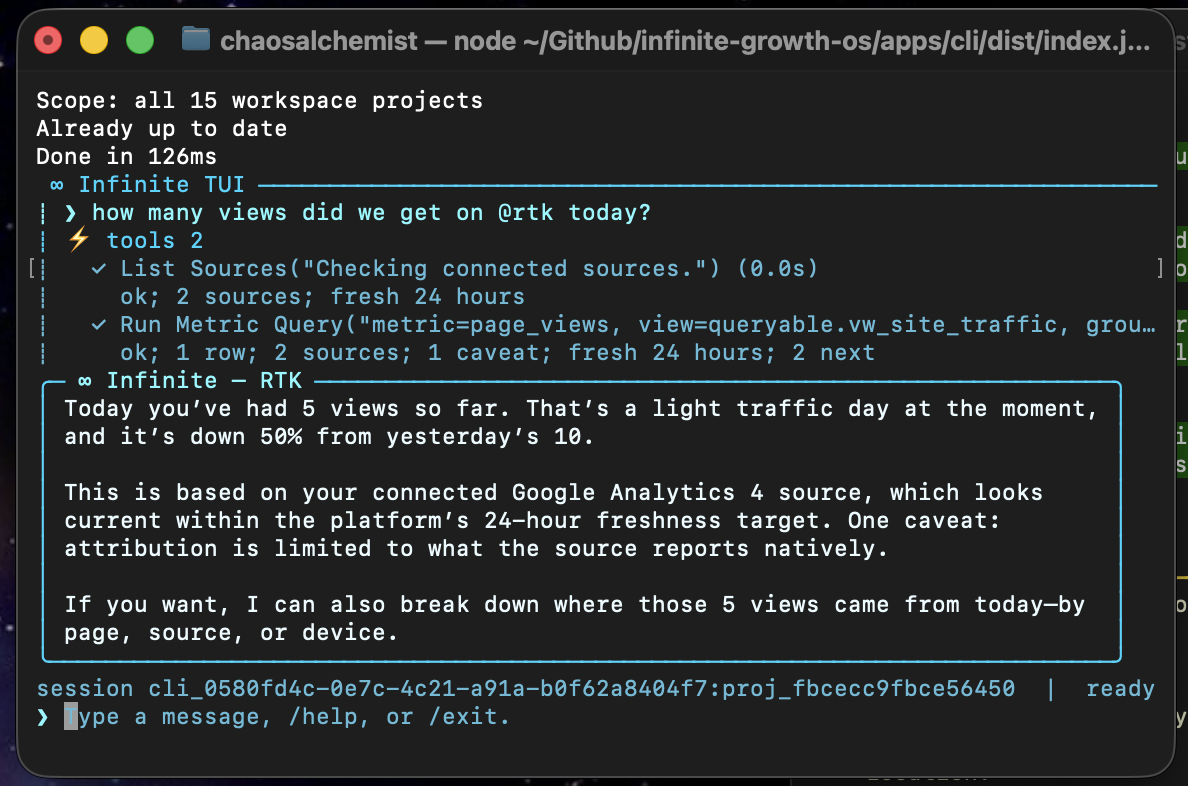The width and height of the screenshot is (1188, 786).
Task: Click the green full-screen window button
Action: pyautogui.click(x=139, y=40)
